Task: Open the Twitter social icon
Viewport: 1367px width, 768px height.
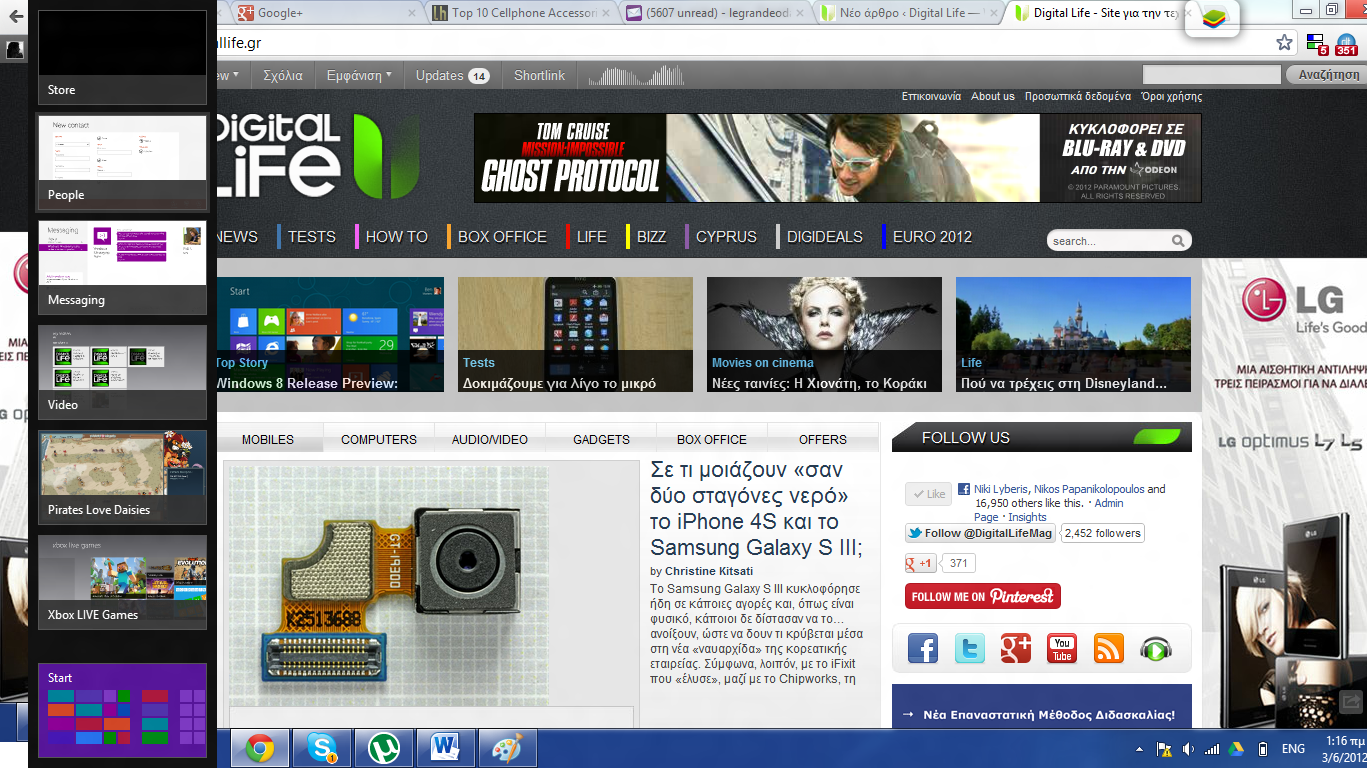Action: coord(969,648)
